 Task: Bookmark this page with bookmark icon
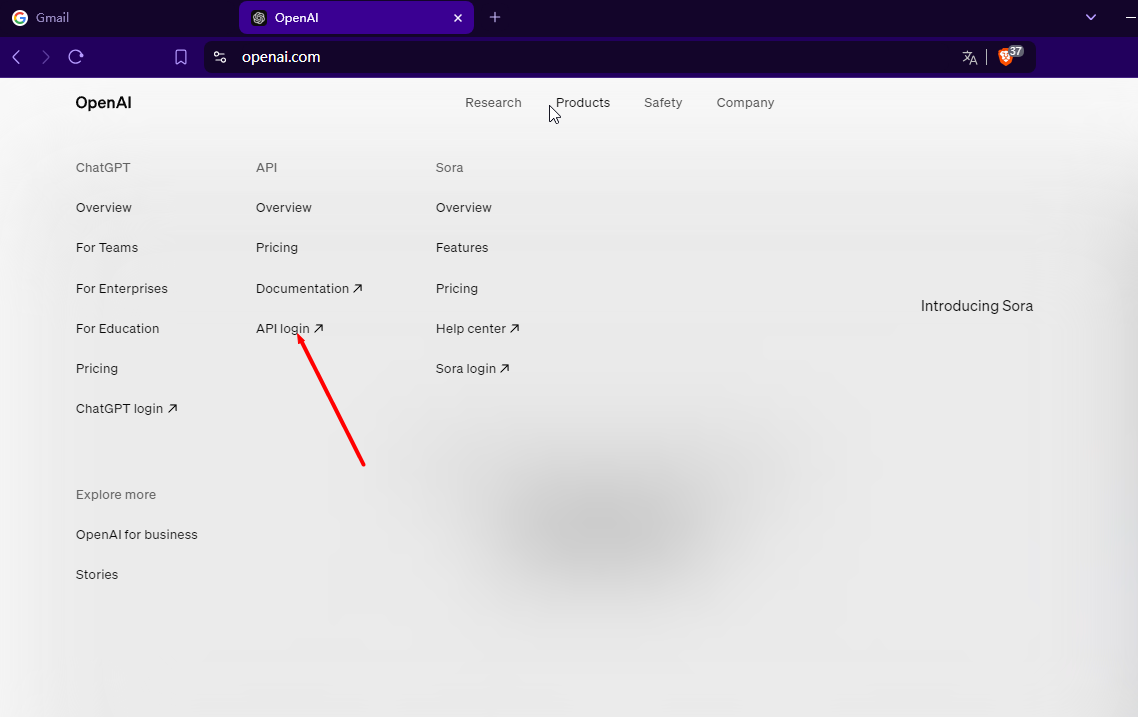(181, 57)
